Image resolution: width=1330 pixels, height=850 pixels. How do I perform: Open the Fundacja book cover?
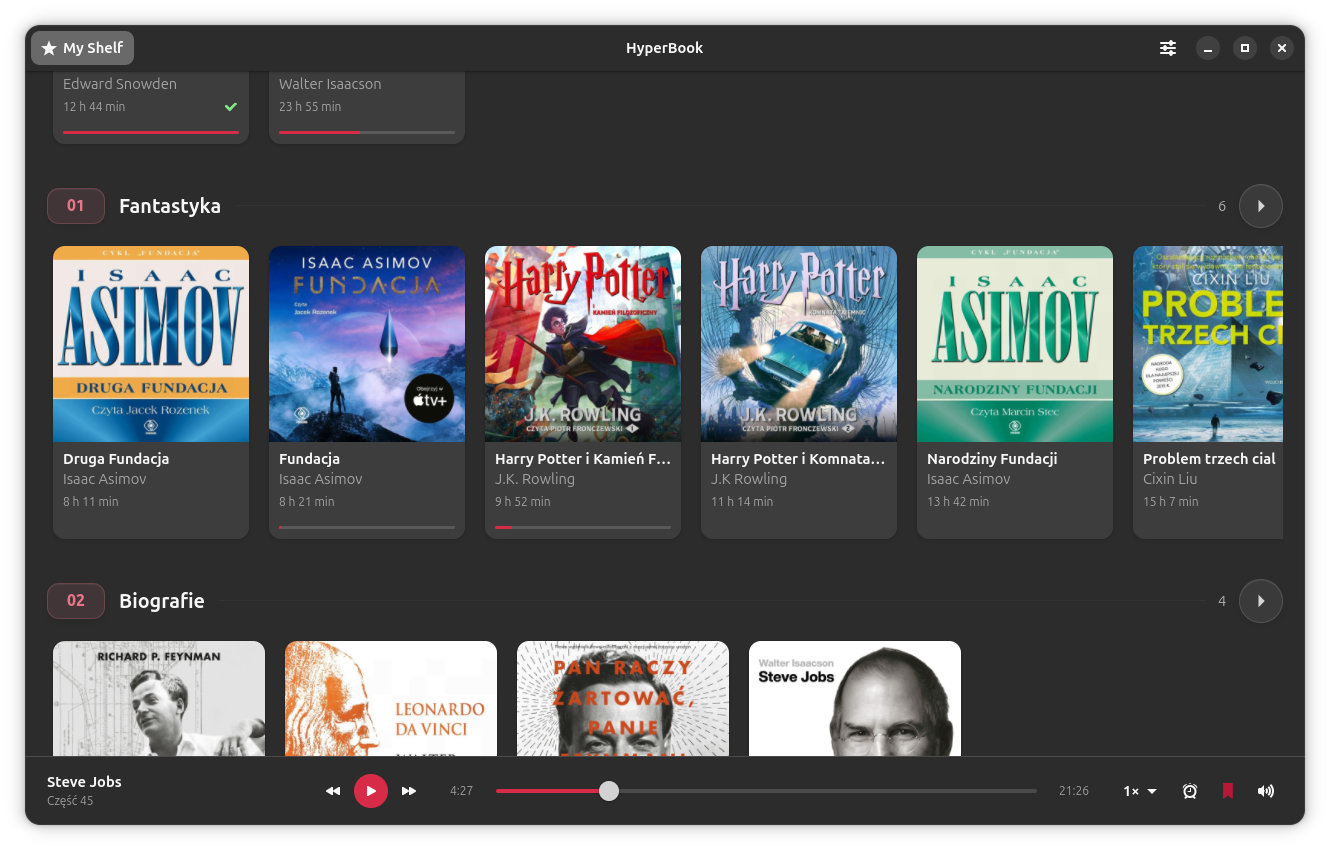[x=367, y=344]
